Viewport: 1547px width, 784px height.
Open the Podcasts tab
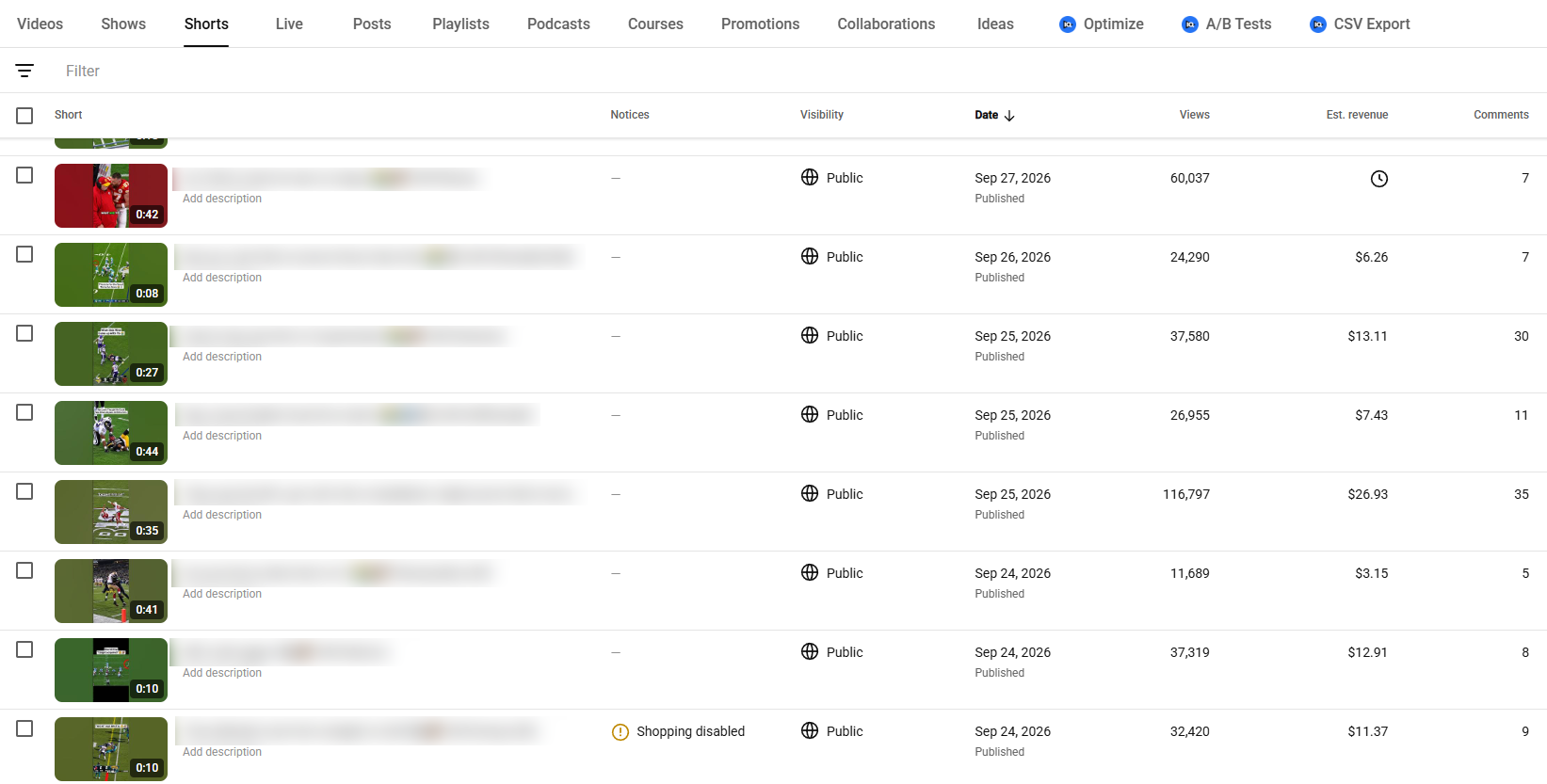click(558, 24)
